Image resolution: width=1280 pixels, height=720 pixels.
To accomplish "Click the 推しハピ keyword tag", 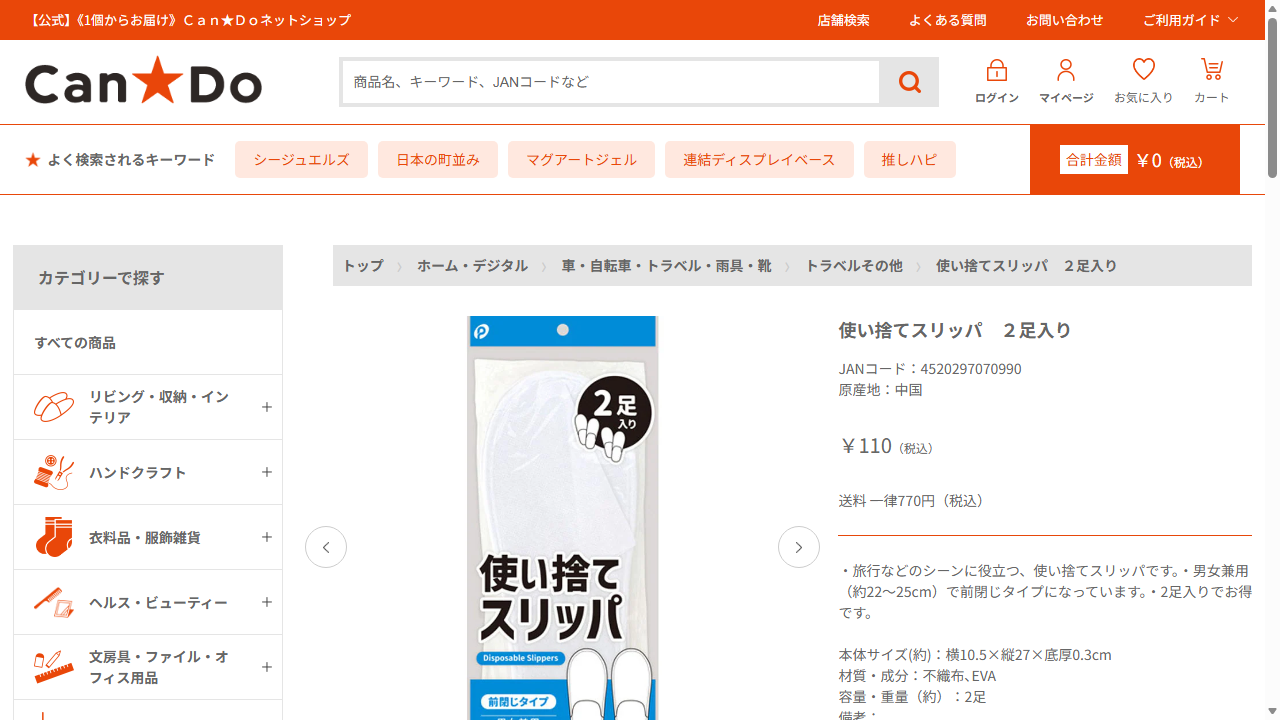I will pyautogui.click(x=910, y=160).
